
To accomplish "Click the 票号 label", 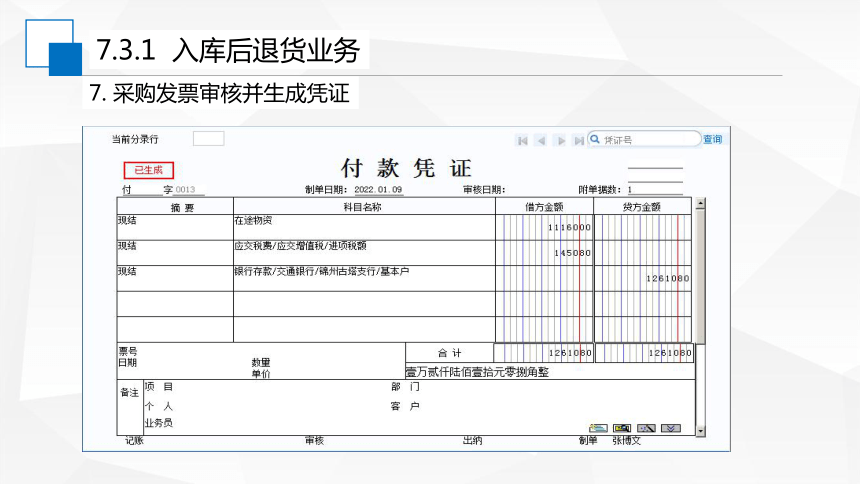I will pyautogui.click(x=128, y=351).
